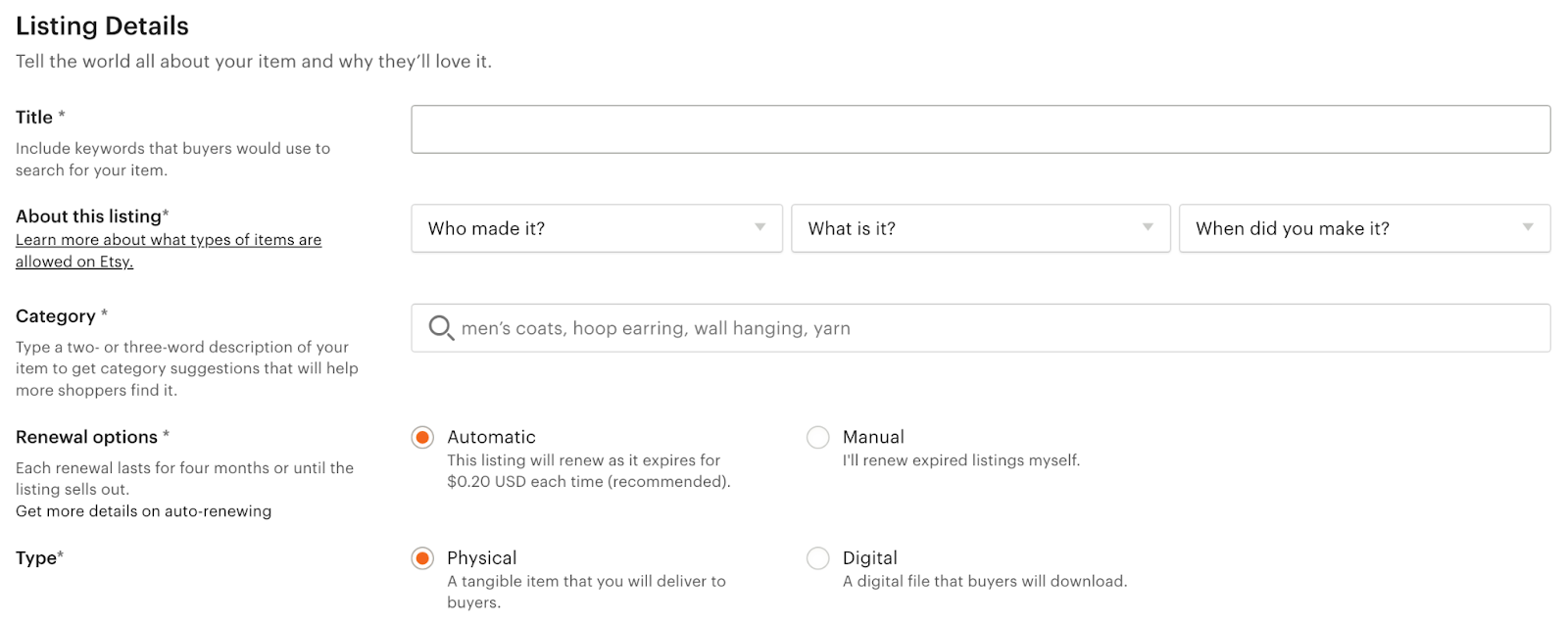Select the Automatic renewal radio button
This screenshot has height=624, width=1568.
point(422,437)
